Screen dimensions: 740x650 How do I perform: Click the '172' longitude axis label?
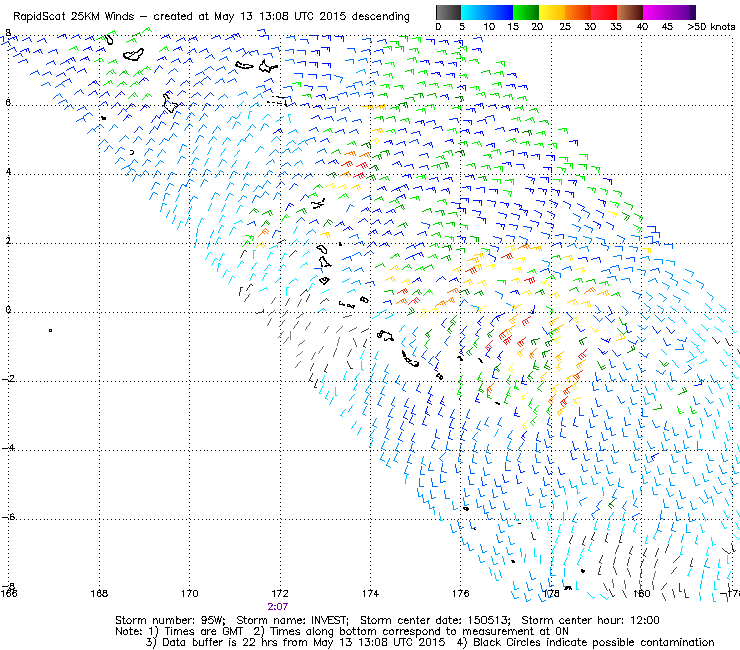coord(280,593)
